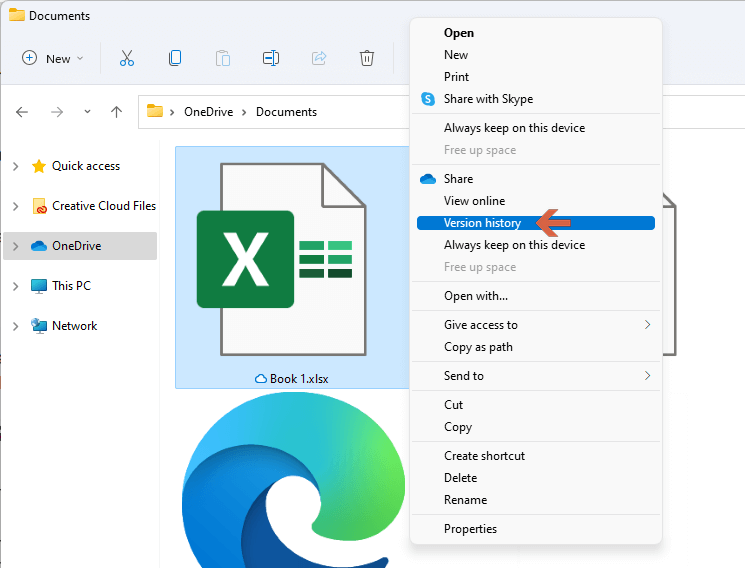Click the Documents title bar folder icon
The width and height of the screenshot is (745, 568).
[17, 15]
